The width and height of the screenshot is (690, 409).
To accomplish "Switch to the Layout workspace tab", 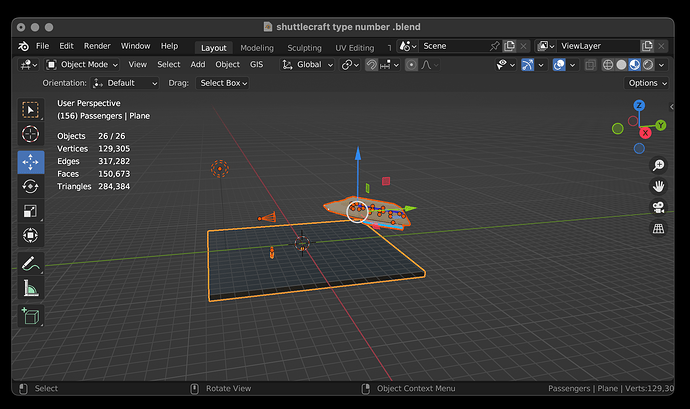I will click(213, 48).
